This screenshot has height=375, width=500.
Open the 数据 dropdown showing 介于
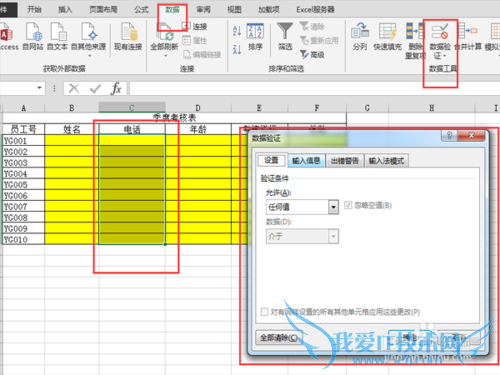[302, 236]
